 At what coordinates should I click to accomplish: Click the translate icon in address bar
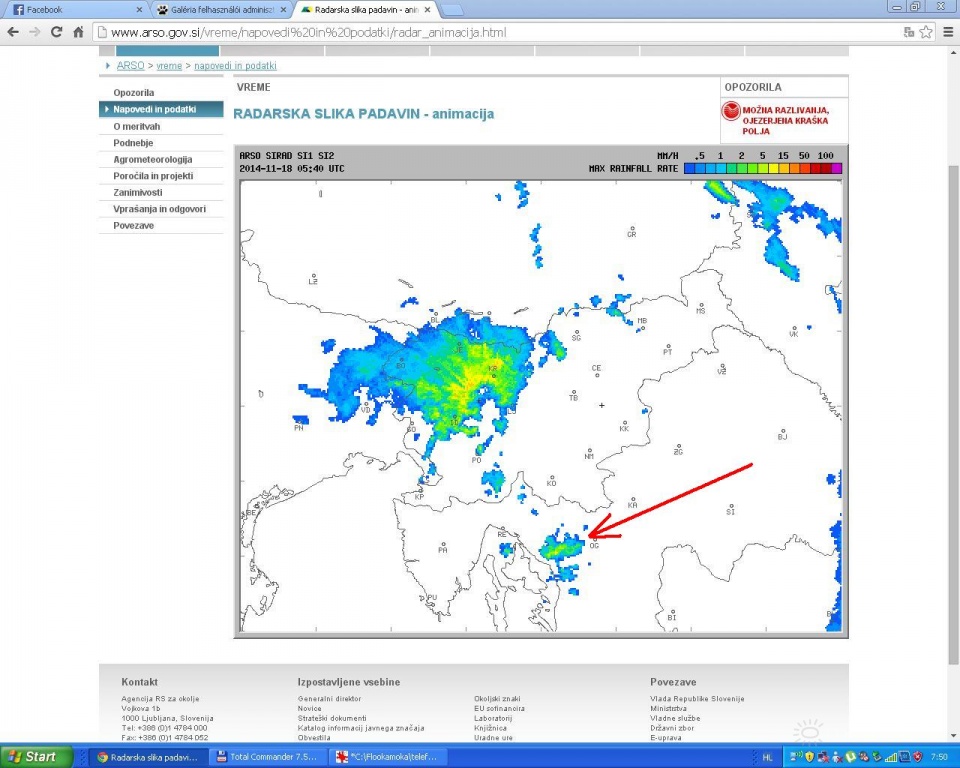point(908,32)
